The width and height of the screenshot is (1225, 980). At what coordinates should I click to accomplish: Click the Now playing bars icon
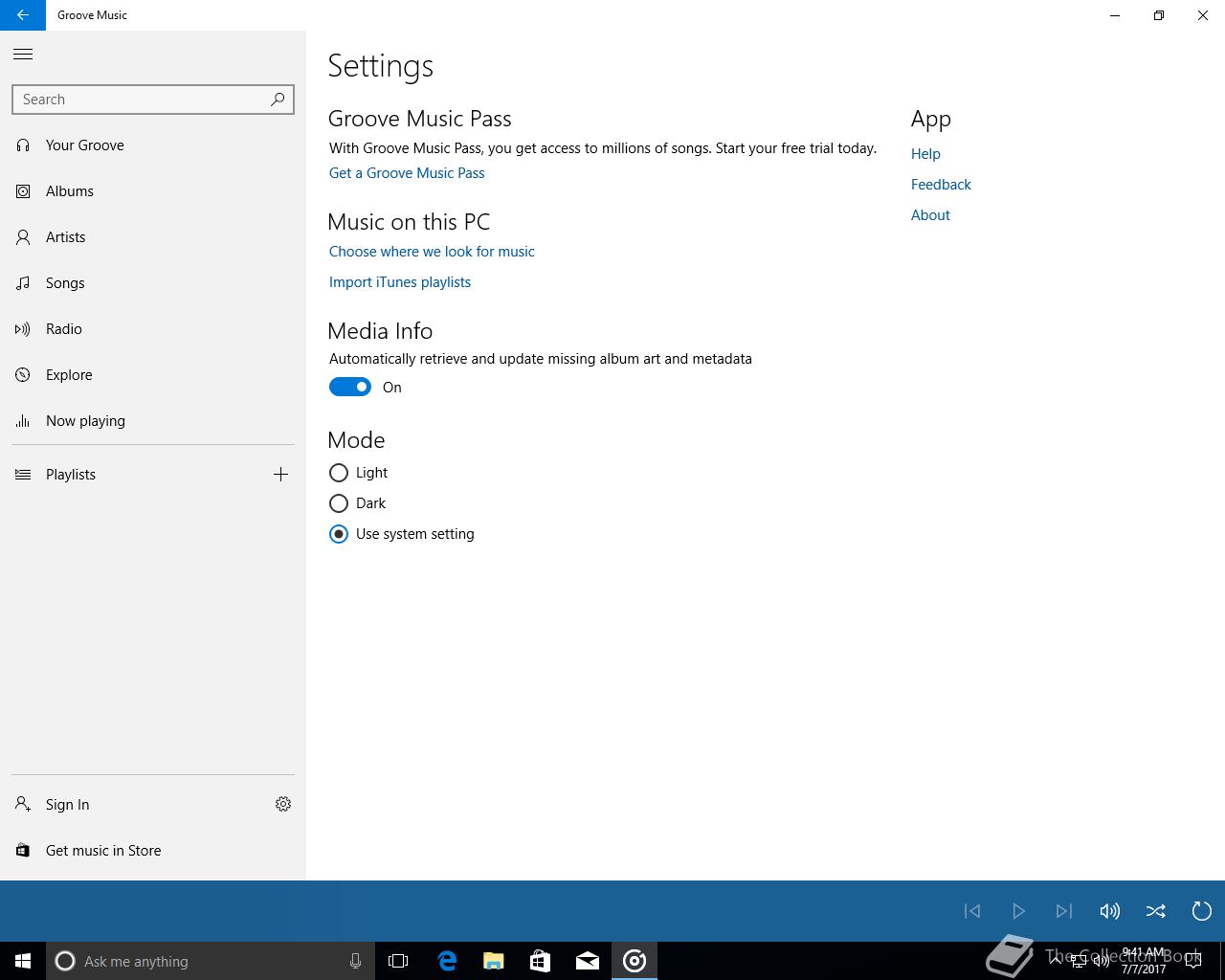pyautogui.click(x=23, y=421)
